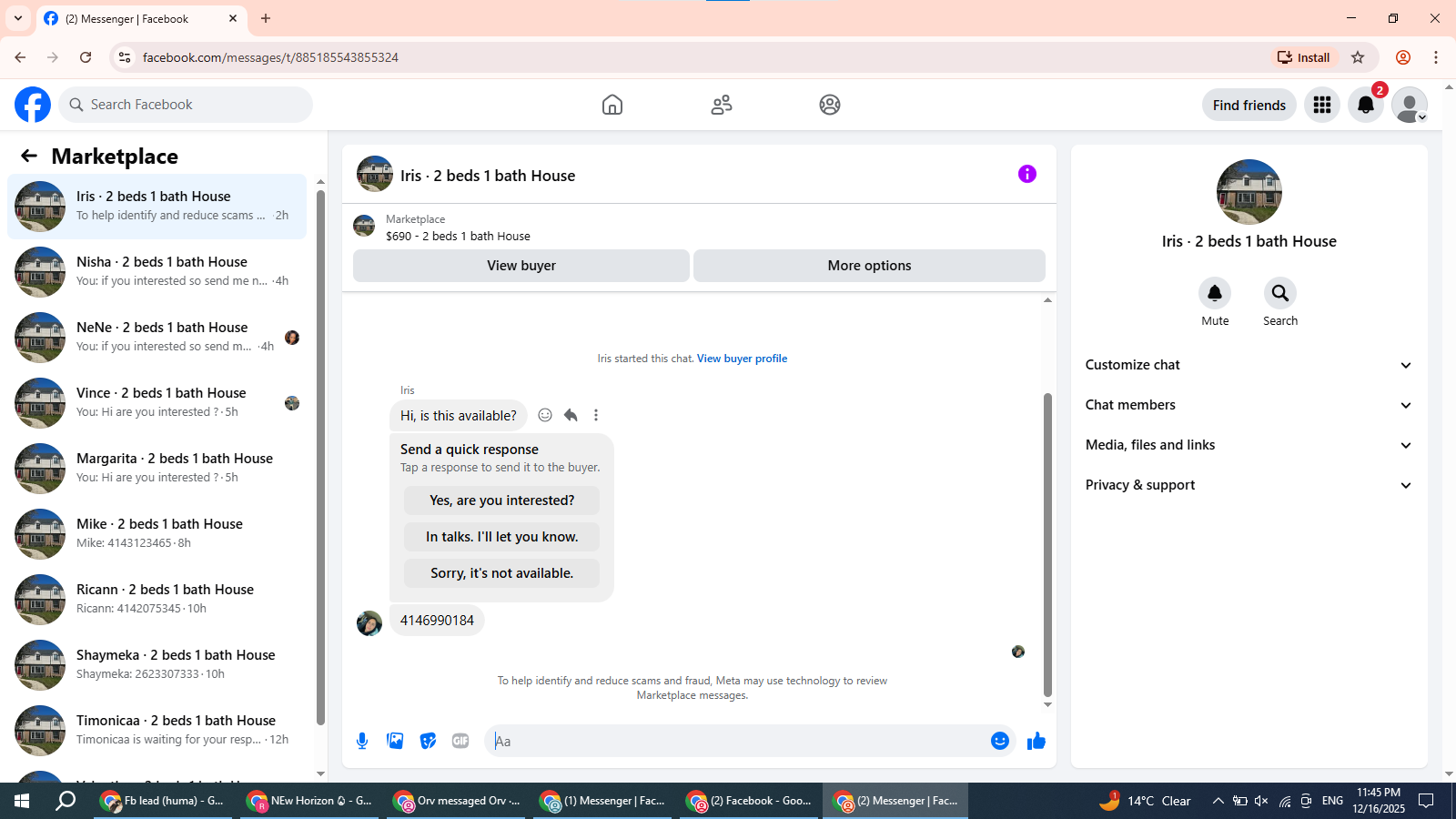The width and height of the screenshot is (1456, 819).
Task: Open Nisha 2 beds 1 bath House chat
Action: point(157,272)
